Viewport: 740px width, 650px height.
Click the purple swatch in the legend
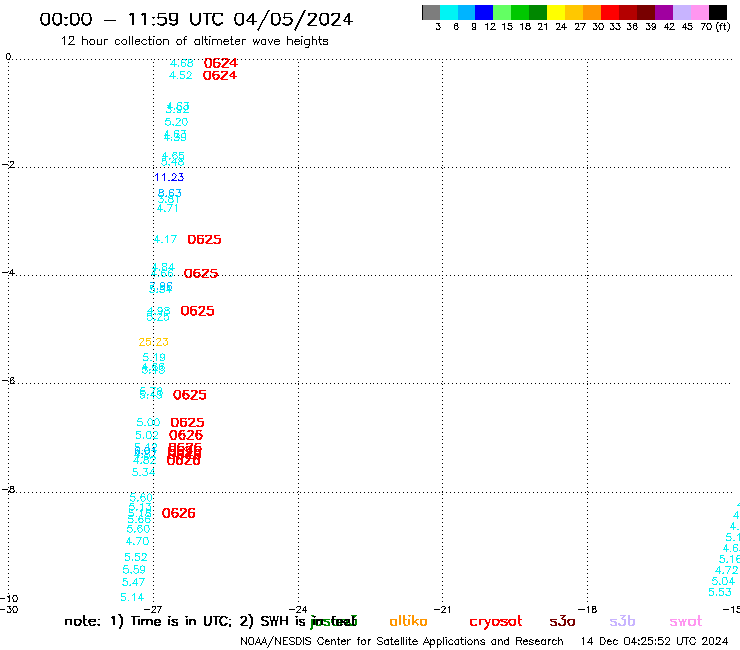tap(663, 12)
